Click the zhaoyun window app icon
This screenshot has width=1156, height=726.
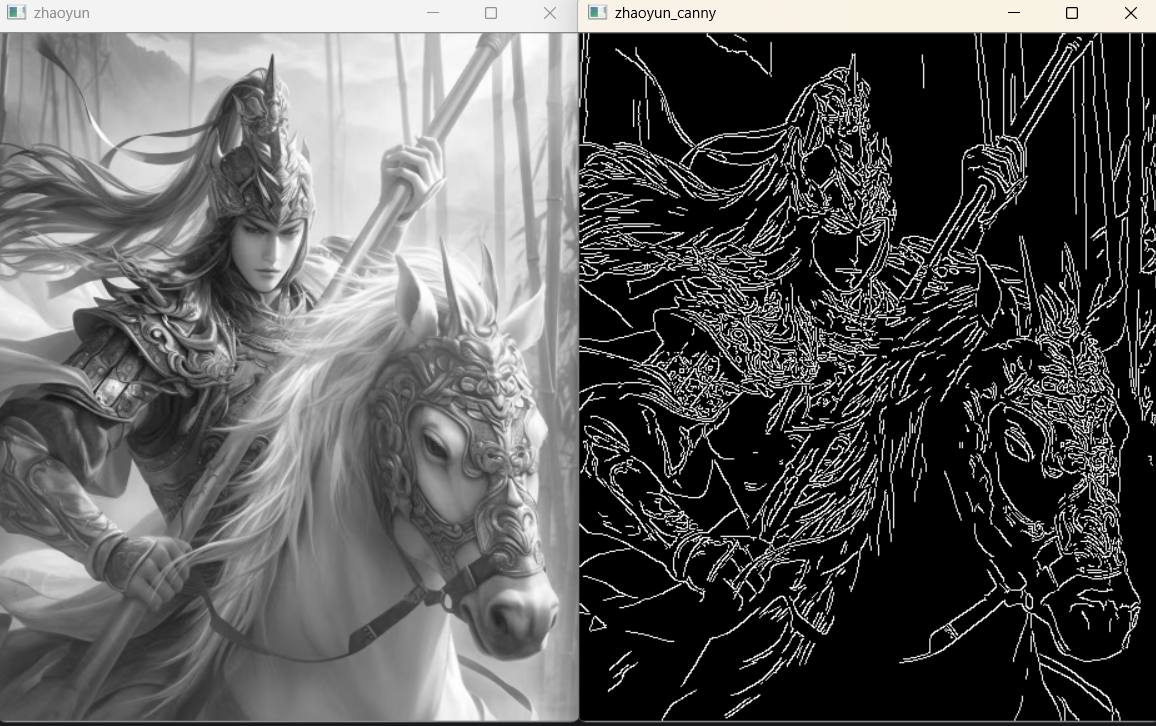point(16,13)
